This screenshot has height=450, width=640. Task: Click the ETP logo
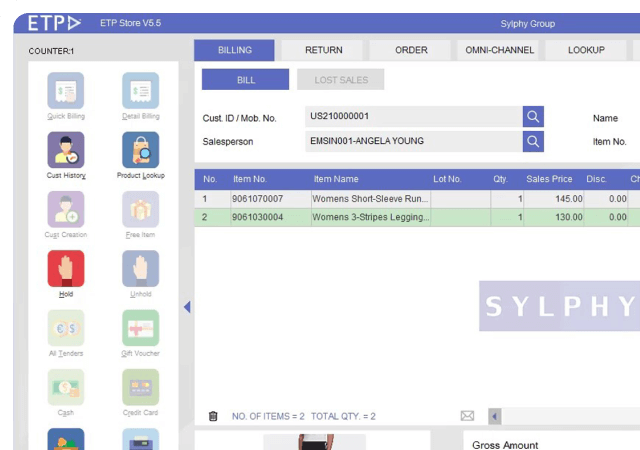[54, 23]
